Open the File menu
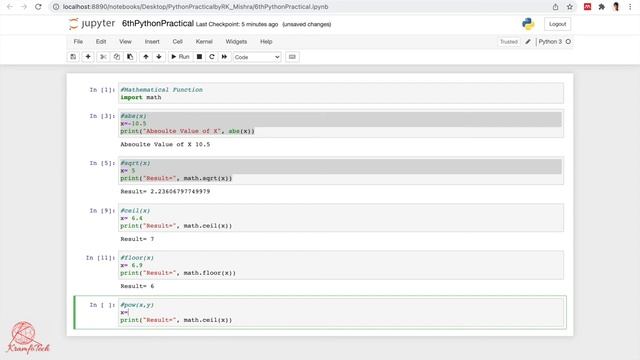 coord(78,42)
